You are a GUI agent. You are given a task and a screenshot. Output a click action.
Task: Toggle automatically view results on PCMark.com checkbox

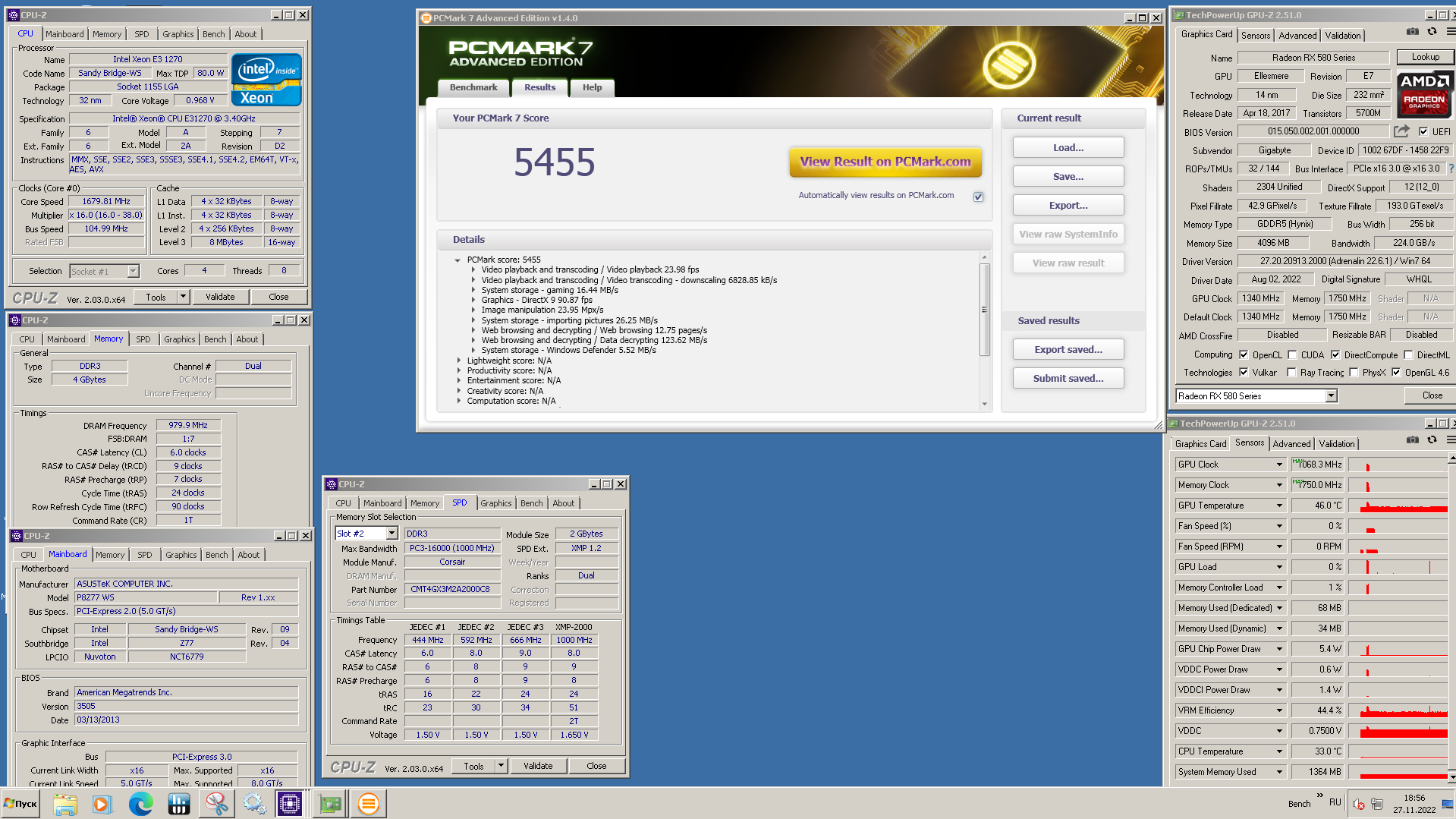tap(979, 197)
